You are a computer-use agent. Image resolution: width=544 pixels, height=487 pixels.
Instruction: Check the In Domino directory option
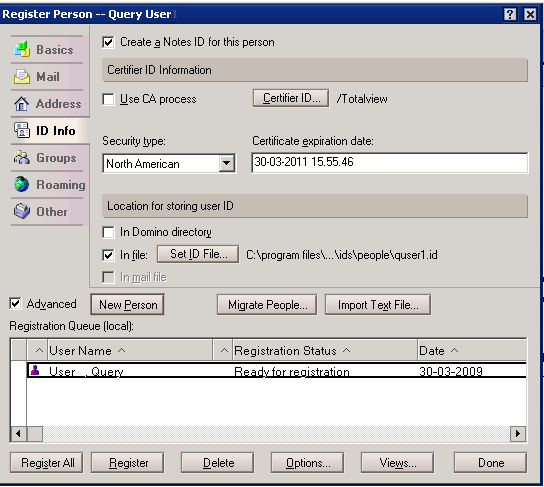108,232
